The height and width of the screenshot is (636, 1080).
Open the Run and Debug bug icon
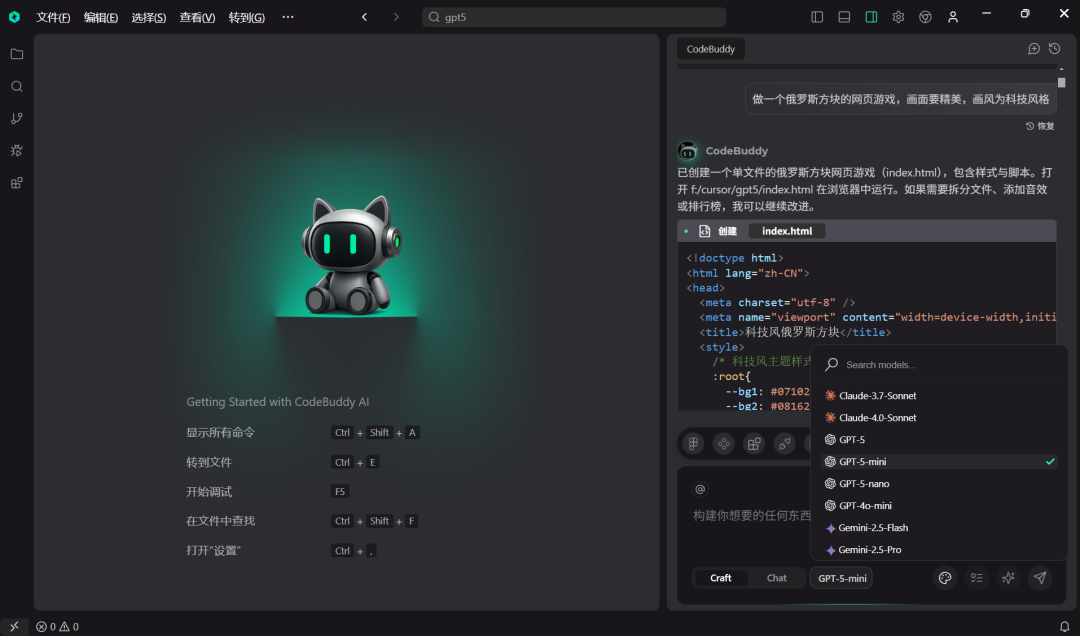coord(17,150)
